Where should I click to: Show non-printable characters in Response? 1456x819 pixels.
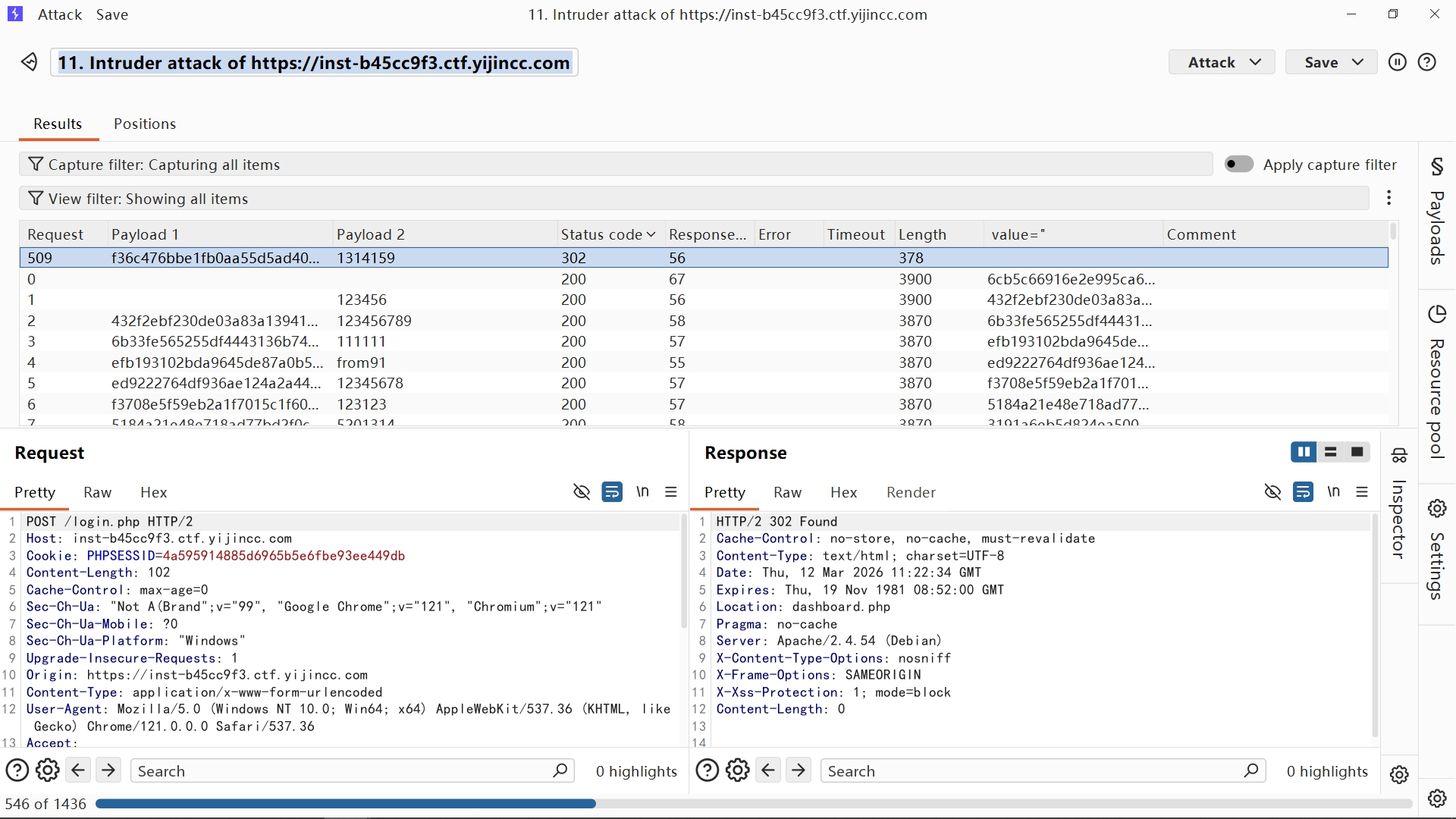pyautogui.click(x=1333, y=492)
